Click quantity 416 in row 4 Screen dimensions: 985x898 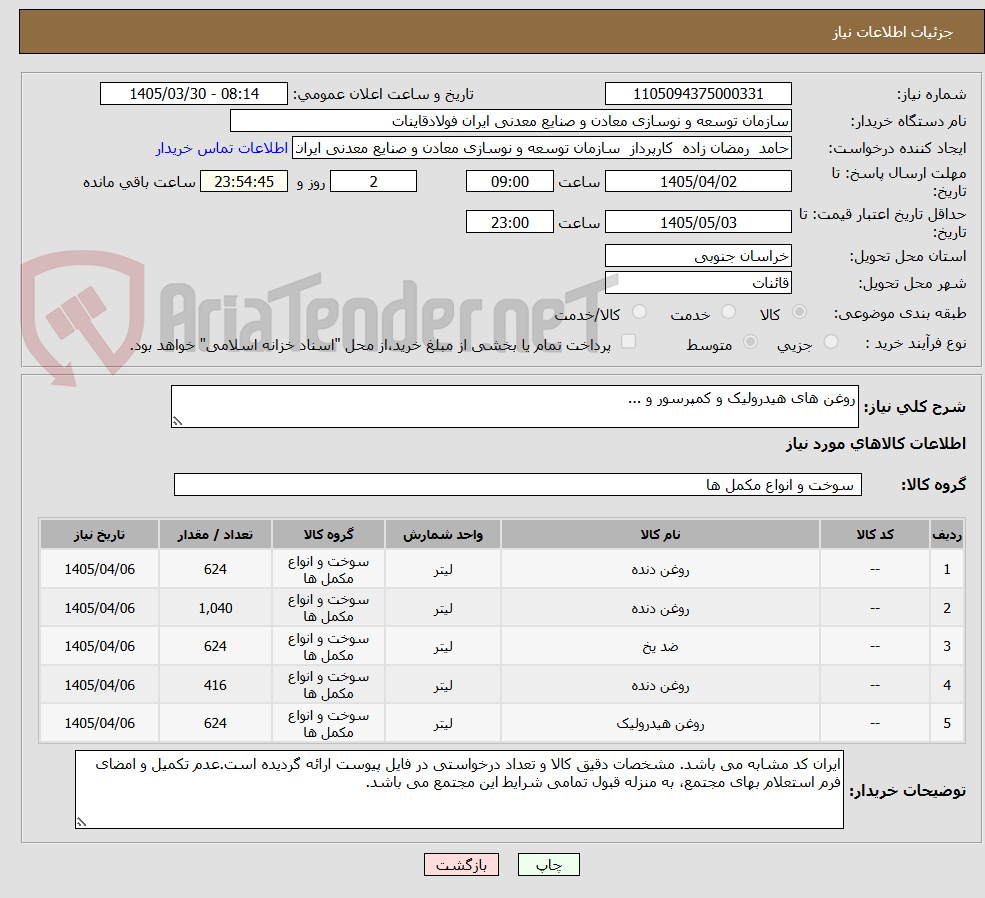tap(215, 686)
